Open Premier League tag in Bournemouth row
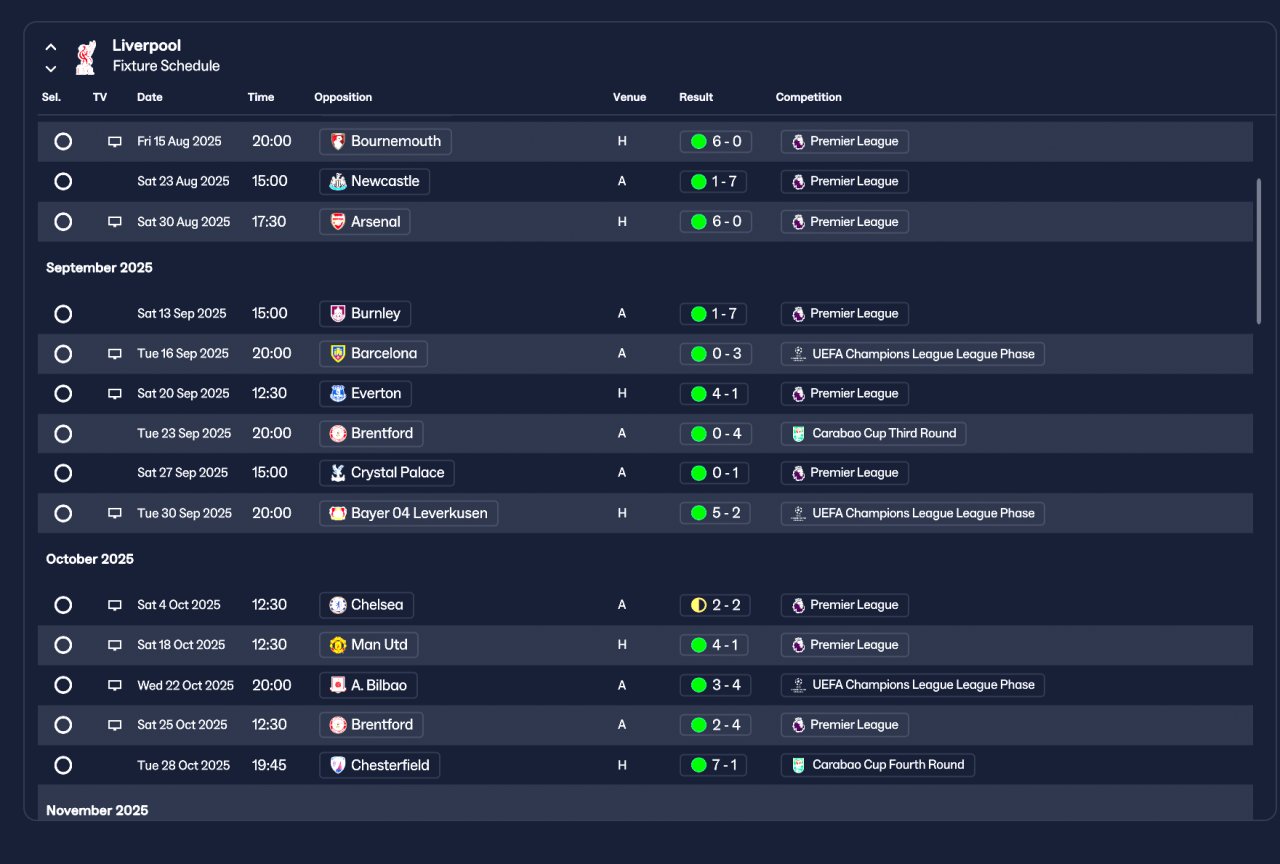Image resolution: width=1280 pixels, height=864 pixels. click(844, 141)
